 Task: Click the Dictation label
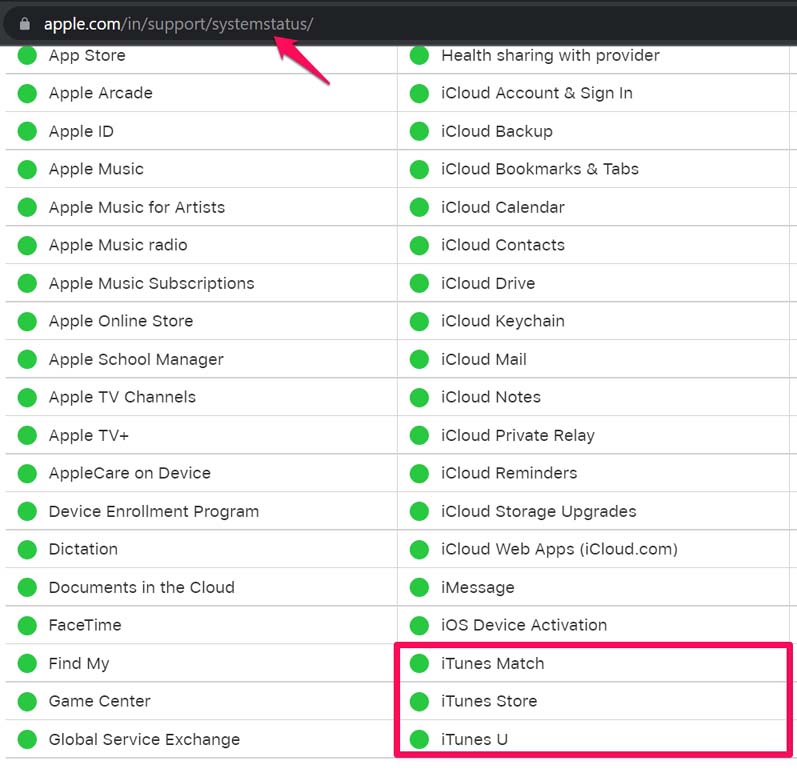coord(83,549)
